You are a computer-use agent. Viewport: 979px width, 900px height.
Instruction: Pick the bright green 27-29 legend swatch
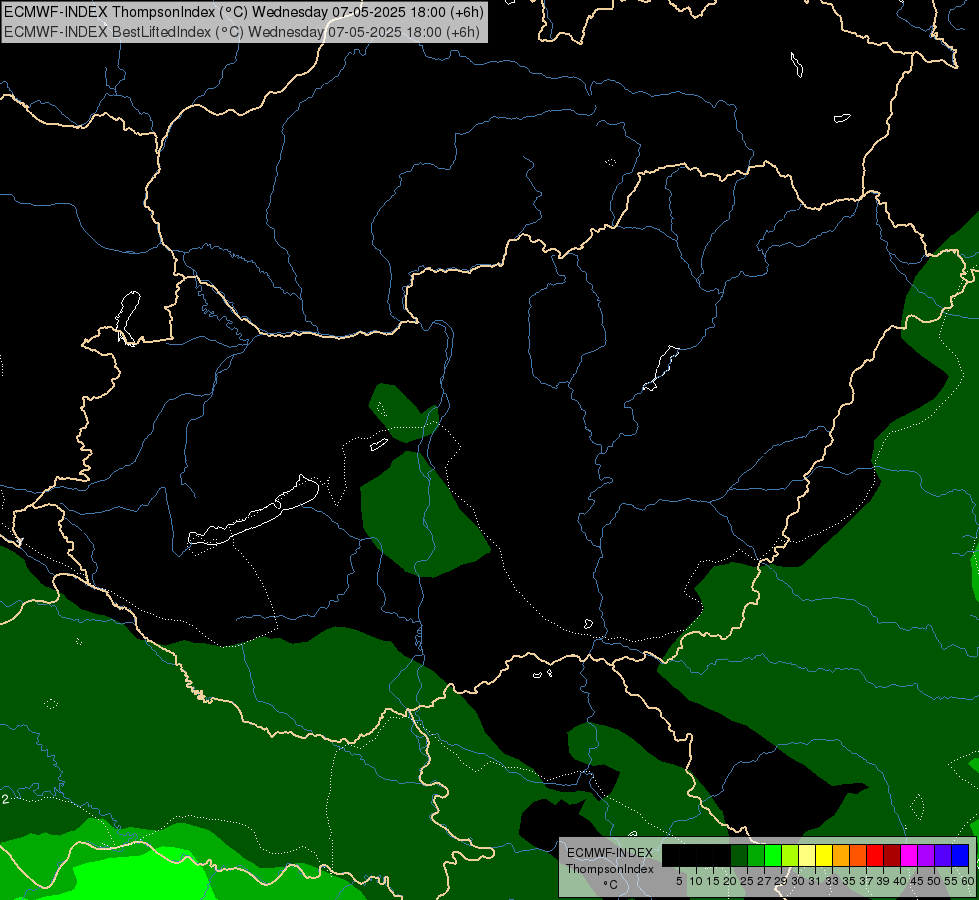click(773, 855)
